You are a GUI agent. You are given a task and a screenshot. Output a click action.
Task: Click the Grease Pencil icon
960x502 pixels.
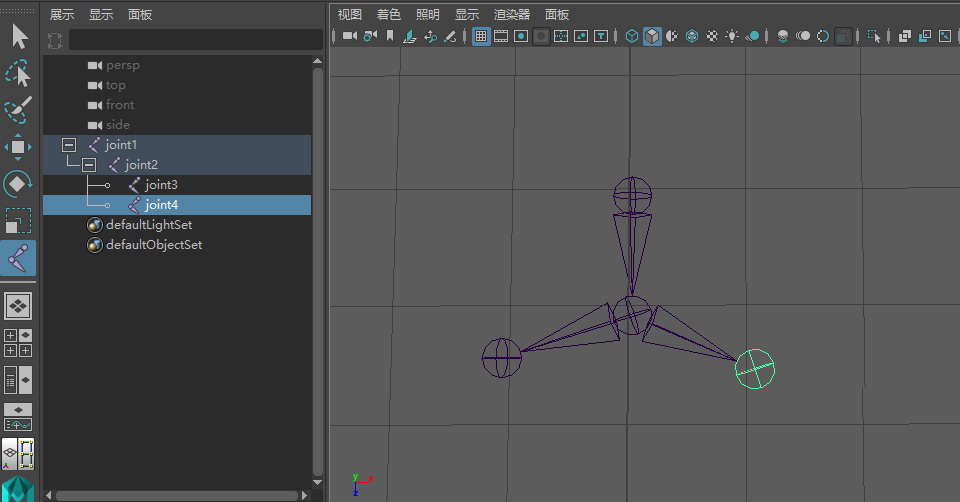[450, 36]
